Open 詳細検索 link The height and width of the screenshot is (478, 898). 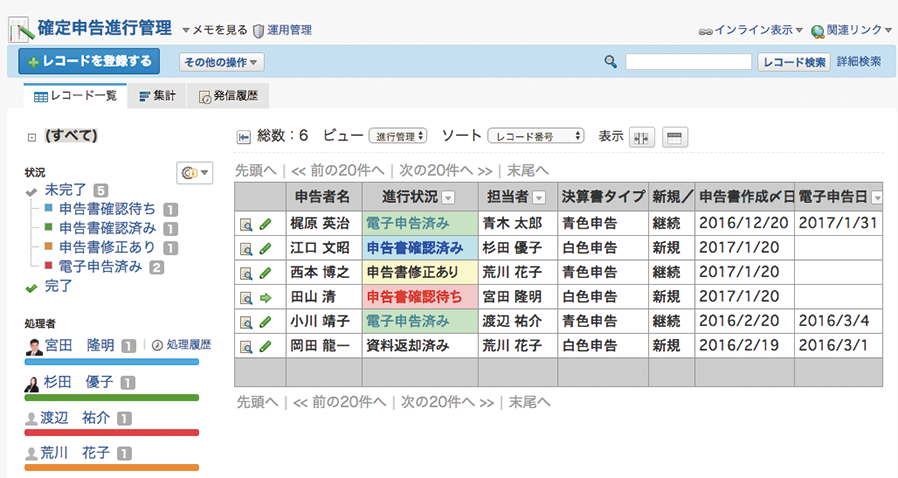click(858, 61)
